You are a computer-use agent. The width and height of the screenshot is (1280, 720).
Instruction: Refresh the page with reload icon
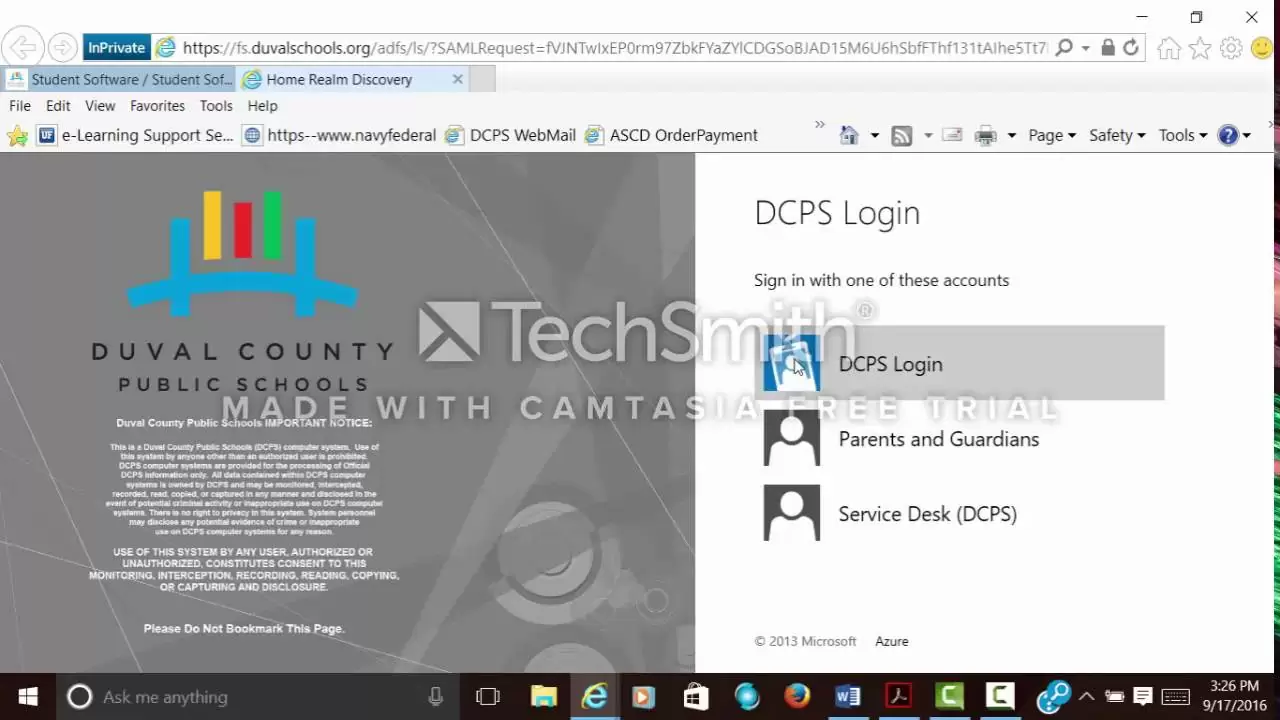click(x=1131, y=47)
